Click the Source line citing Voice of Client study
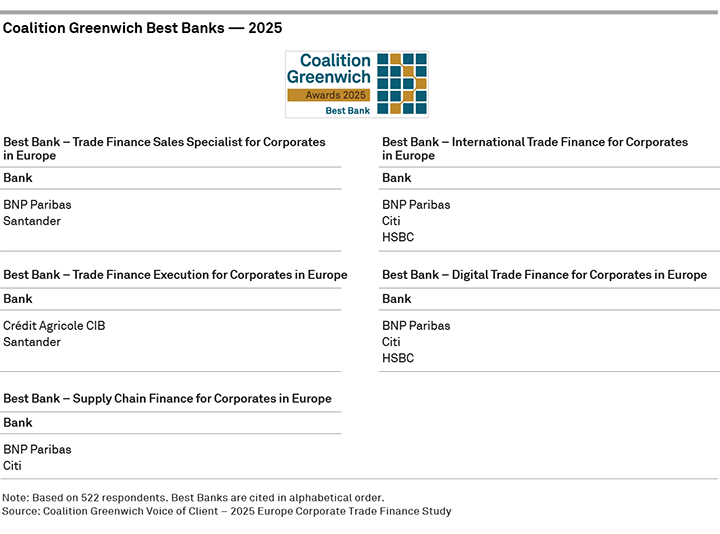 tap(227, 511)
